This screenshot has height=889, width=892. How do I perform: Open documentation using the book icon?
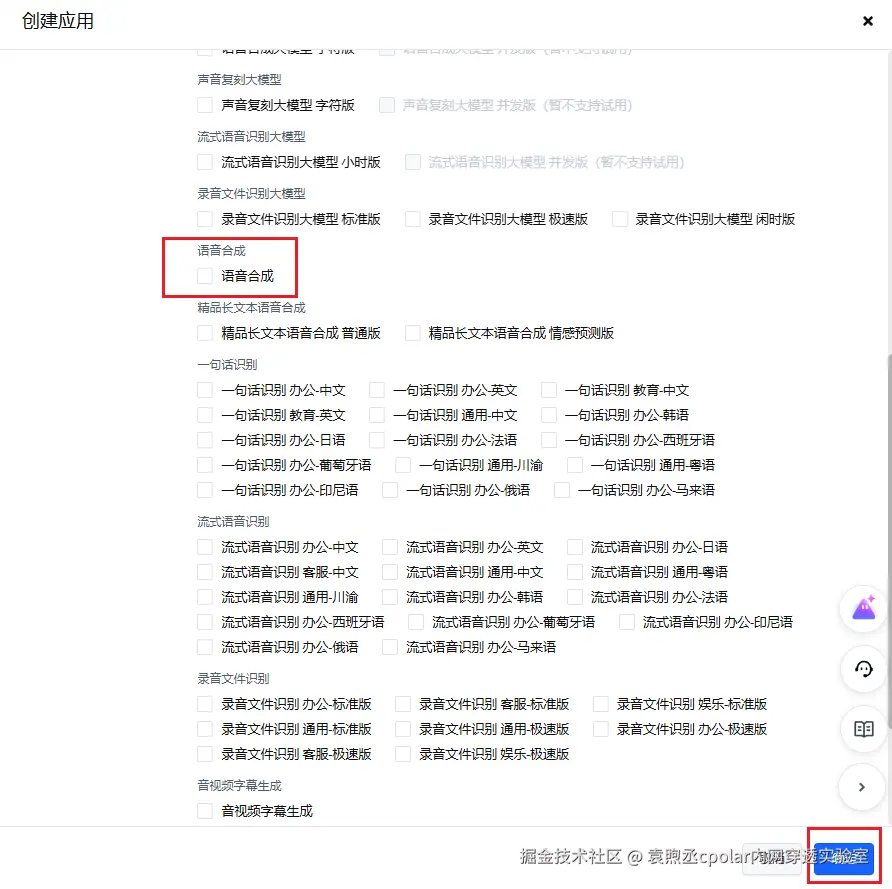862,730
